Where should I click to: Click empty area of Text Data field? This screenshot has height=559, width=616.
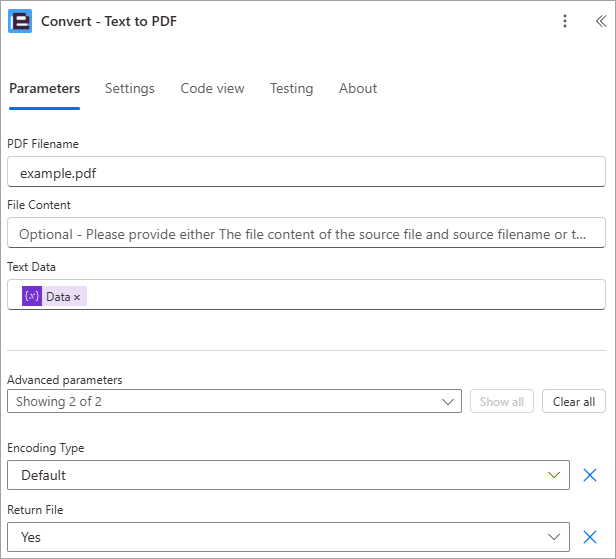(346, 295)
